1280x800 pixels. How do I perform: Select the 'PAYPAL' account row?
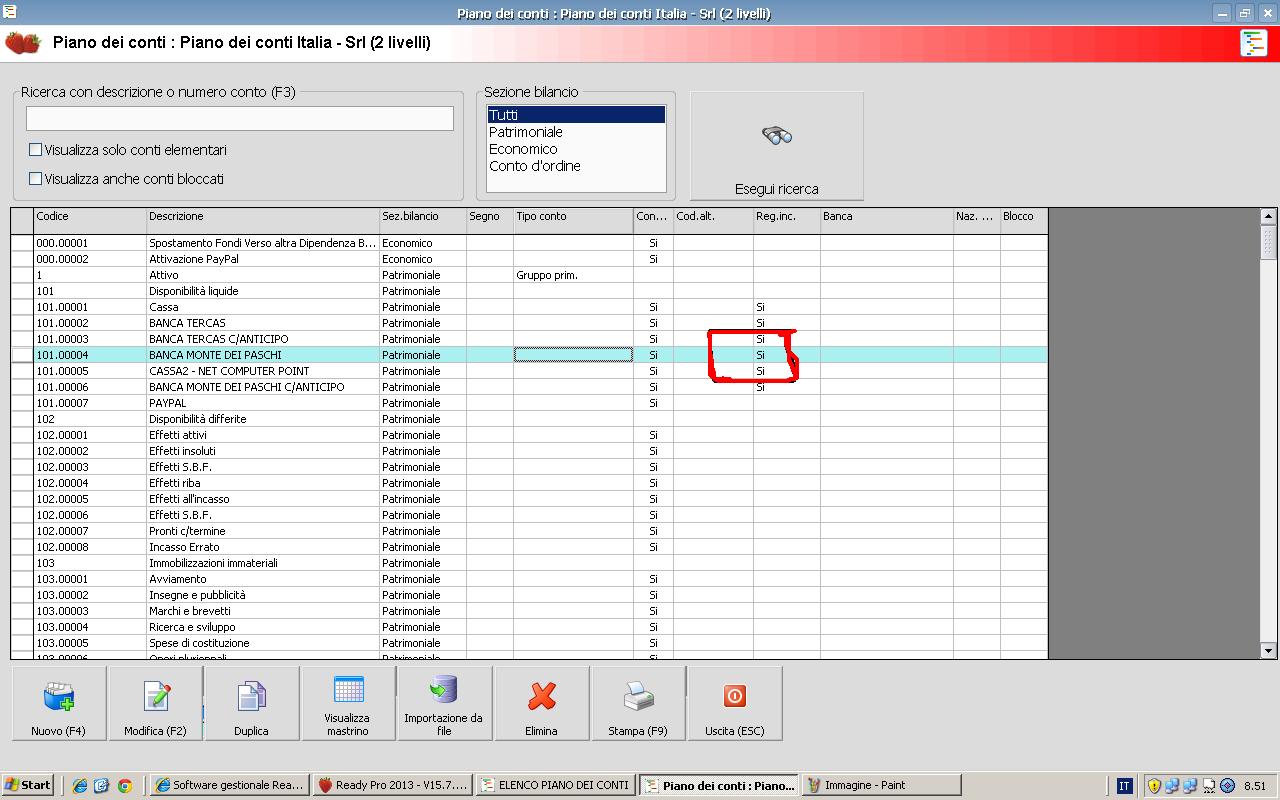pyautogui.click(x=530, y=403)
